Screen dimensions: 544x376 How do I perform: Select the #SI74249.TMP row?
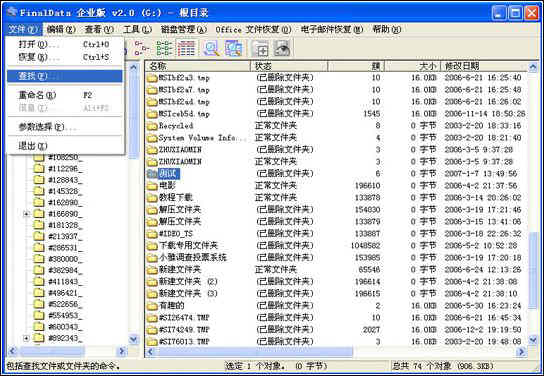coord(336,330)
